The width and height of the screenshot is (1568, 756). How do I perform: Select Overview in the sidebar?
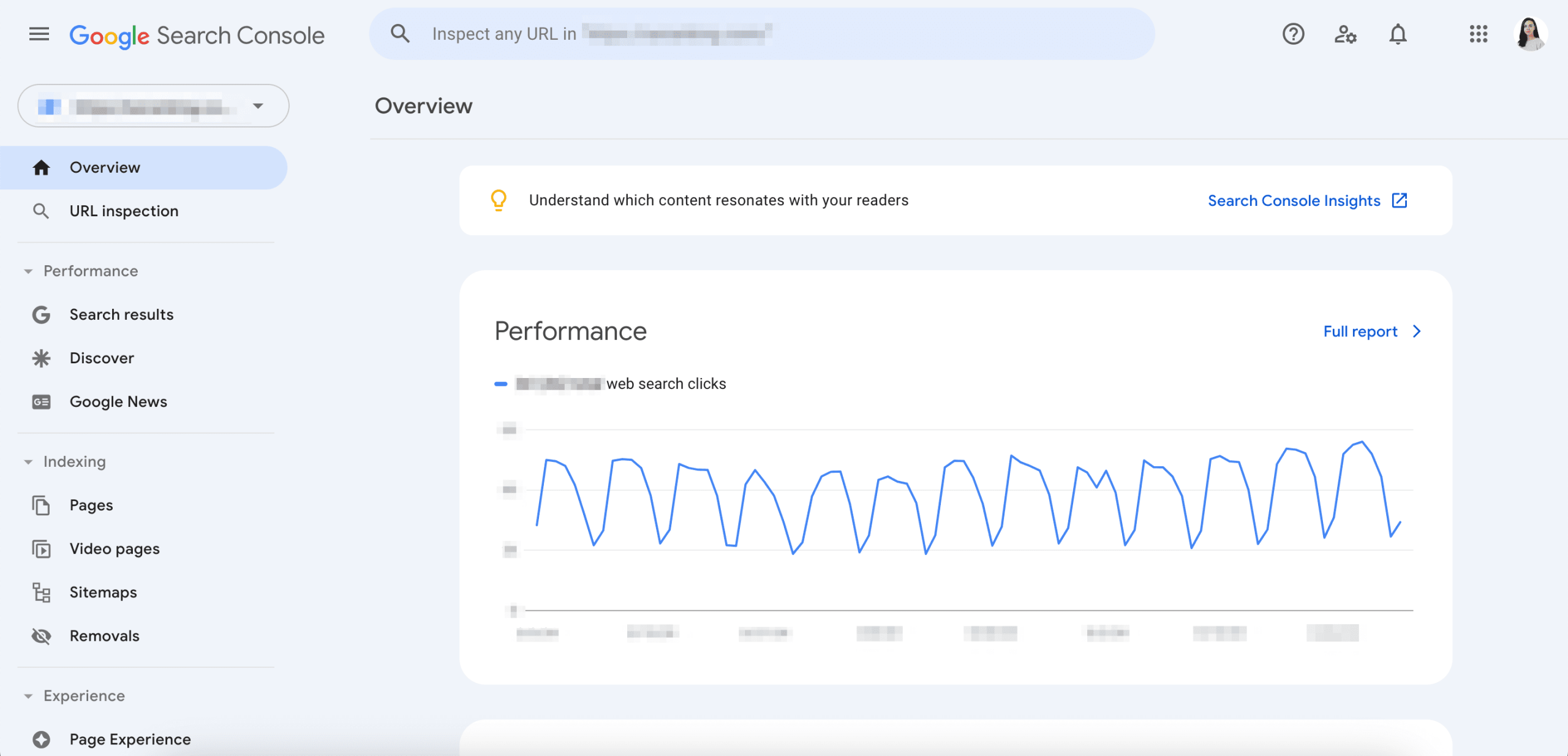143,167
